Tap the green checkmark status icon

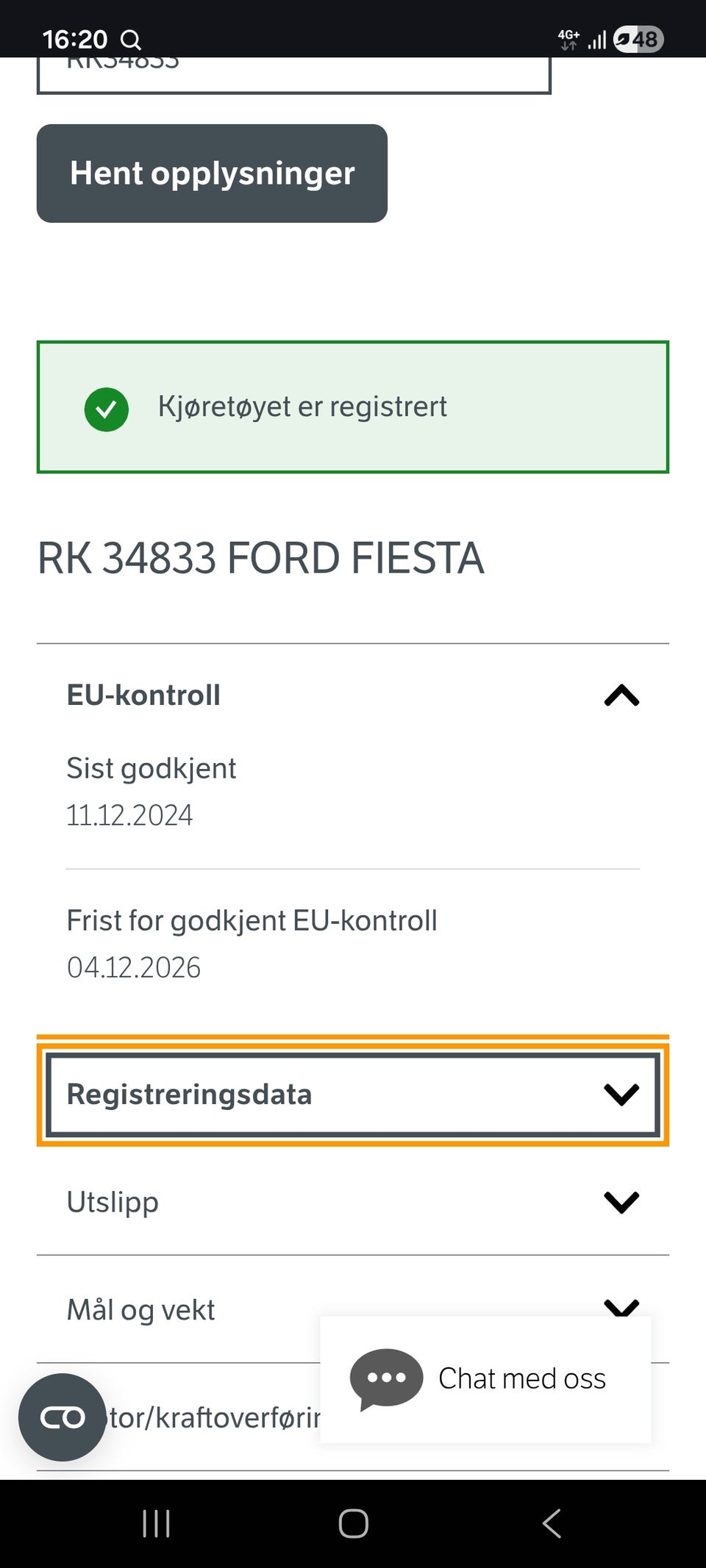[107, 409]
